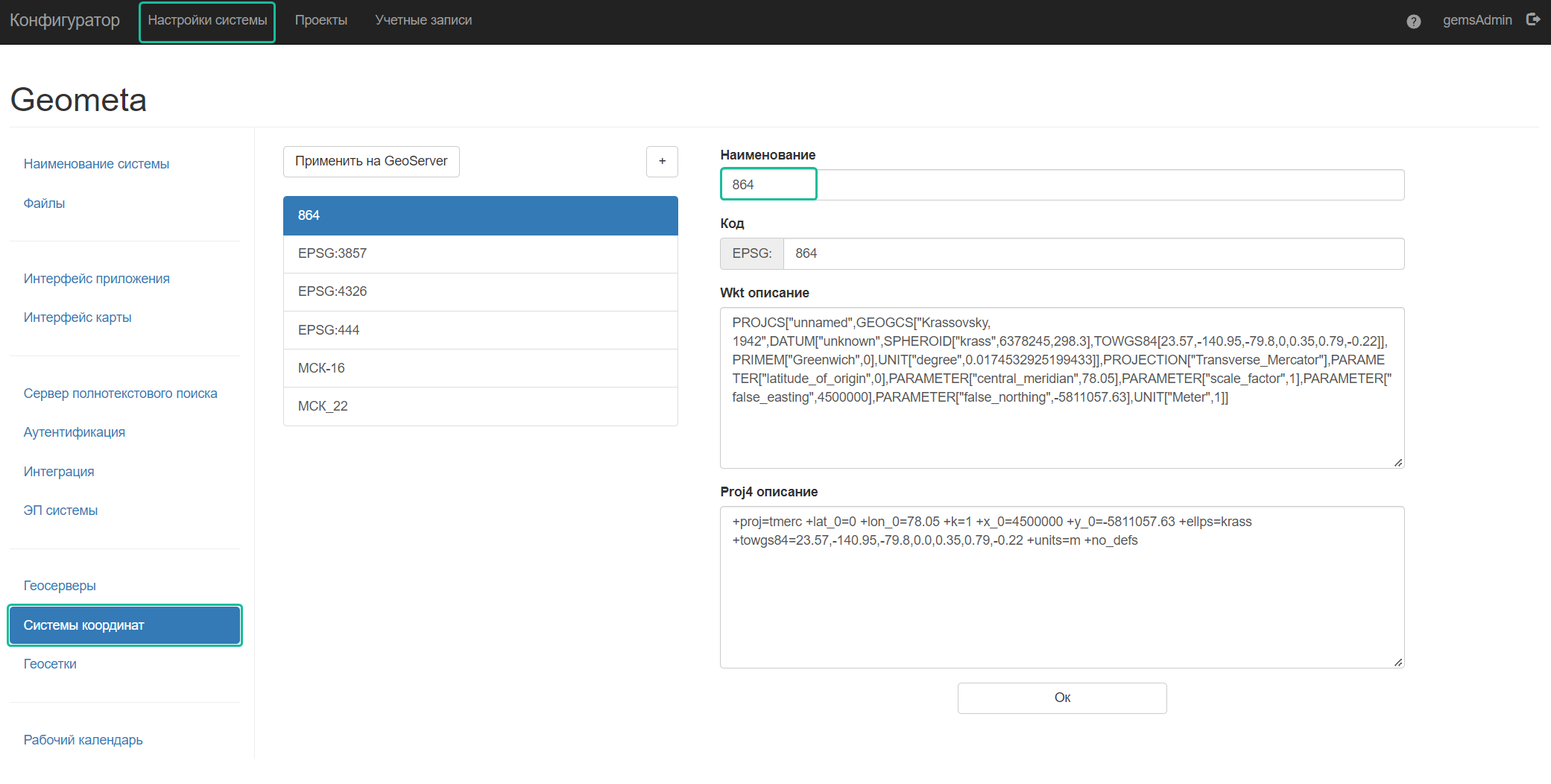
Task: Click the Ок button
Action: click(x=1062, y=698)
